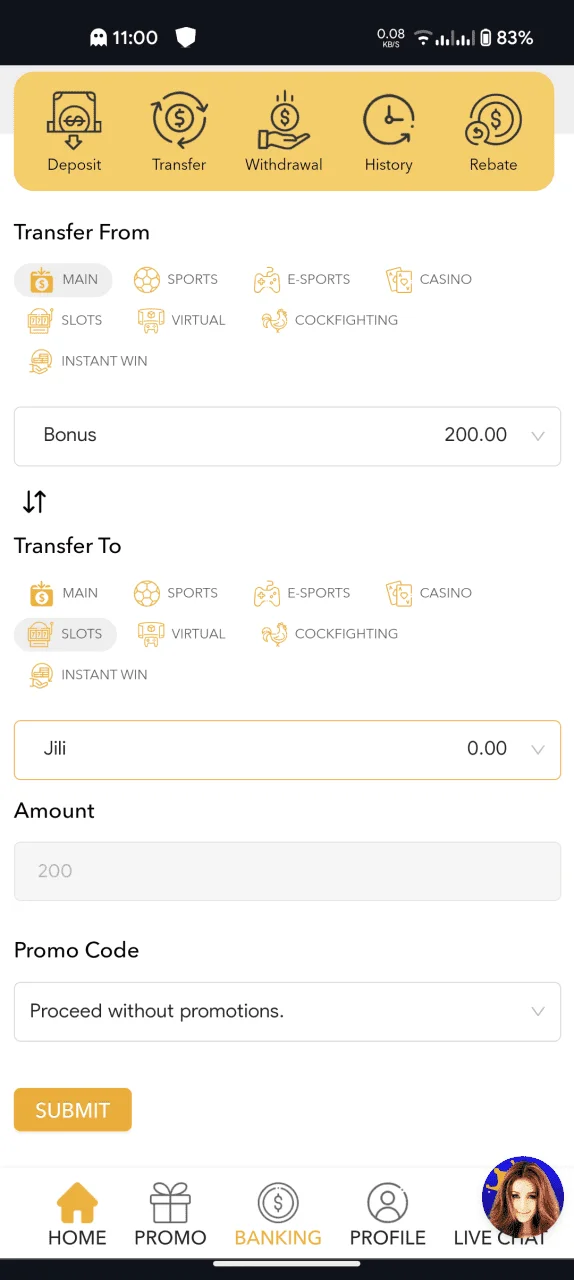The height and width of the screenshot is (1280, 574).
Task: Choose Cockfighting wallet under Transfer From
Action: (330, 320)
